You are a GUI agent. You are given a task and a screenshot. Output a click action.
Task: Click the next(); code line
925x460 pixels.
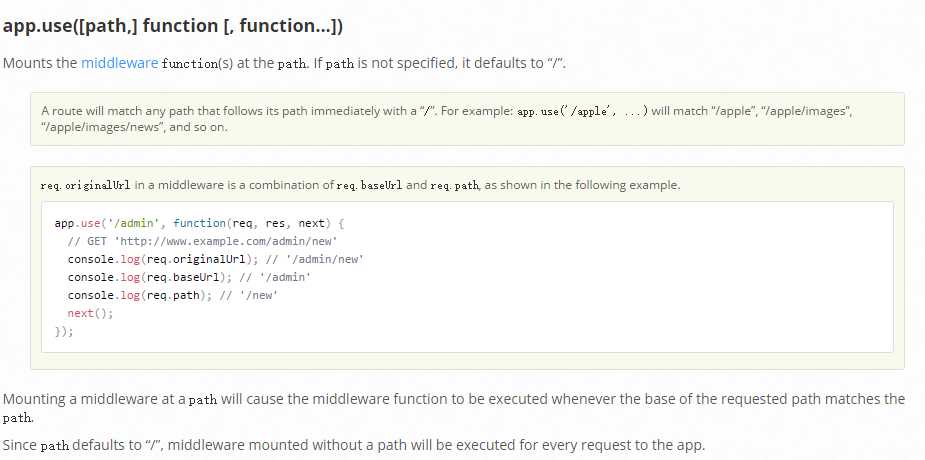(x=90, y=313)
